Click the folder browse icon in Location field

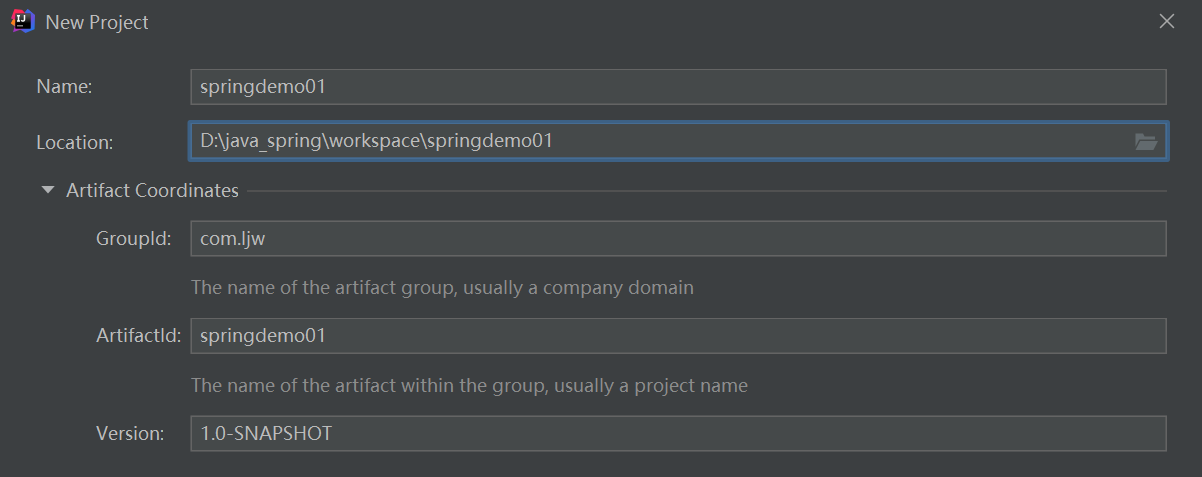1146,142
